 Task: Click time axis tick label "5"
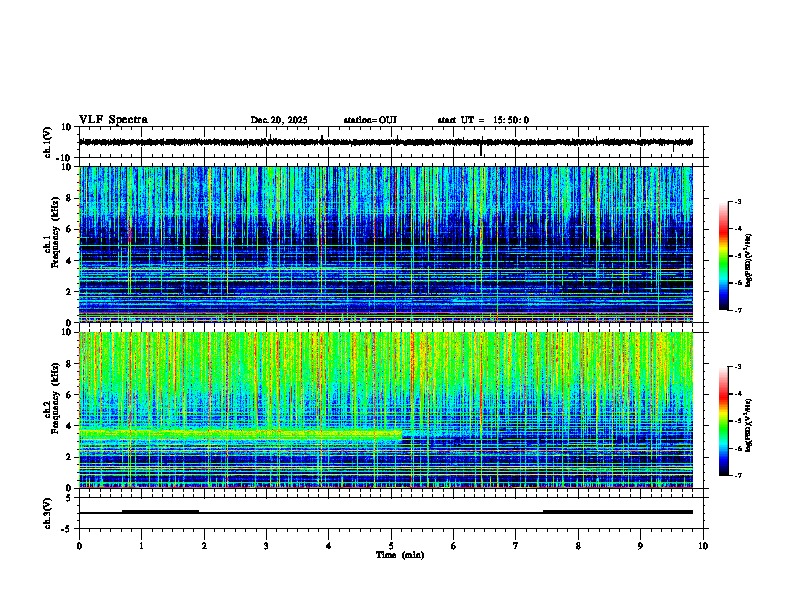(391, 546)
